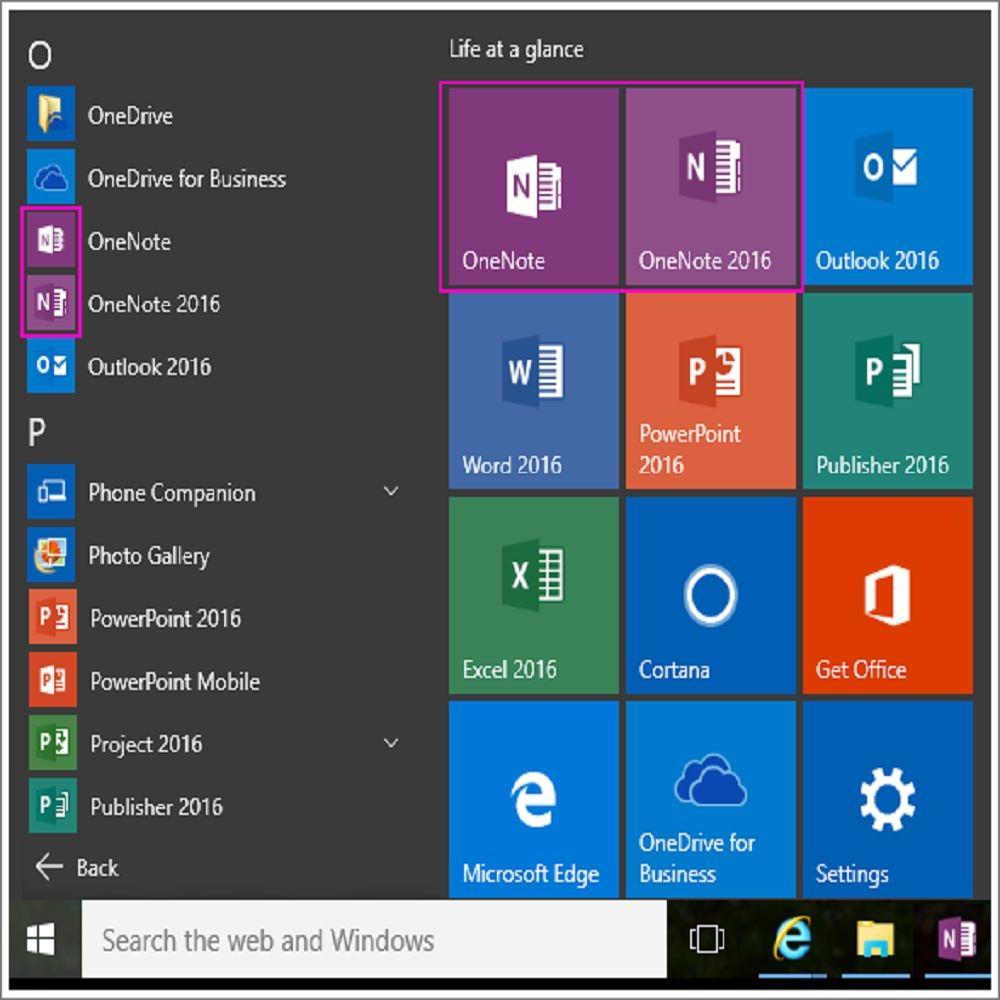Jump using the P letter header
The image size is (1000, 1000).
[37, 432]
